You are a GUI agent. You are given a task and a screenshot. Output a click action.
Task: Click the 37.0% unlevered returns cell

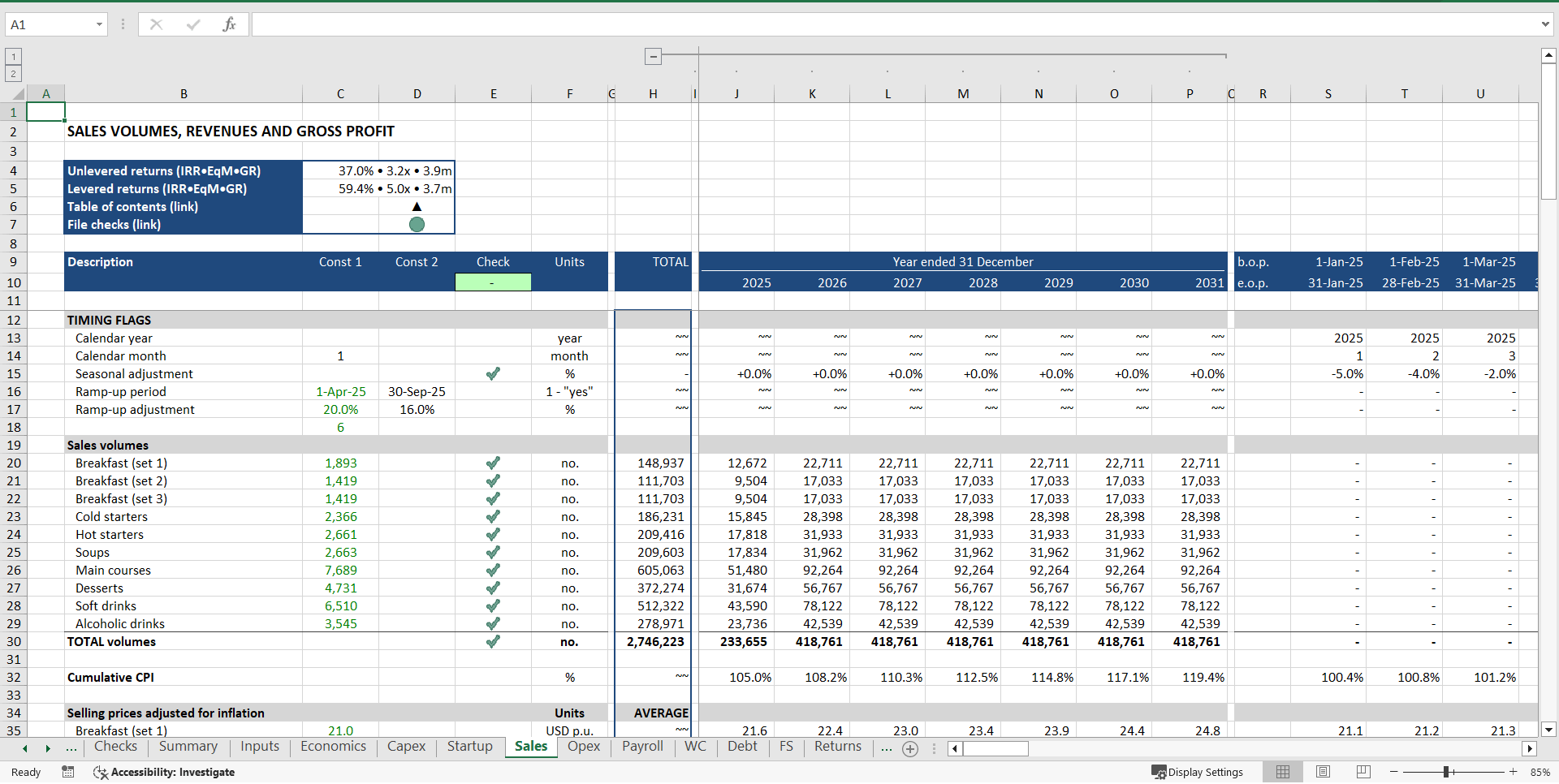(378, 171)
